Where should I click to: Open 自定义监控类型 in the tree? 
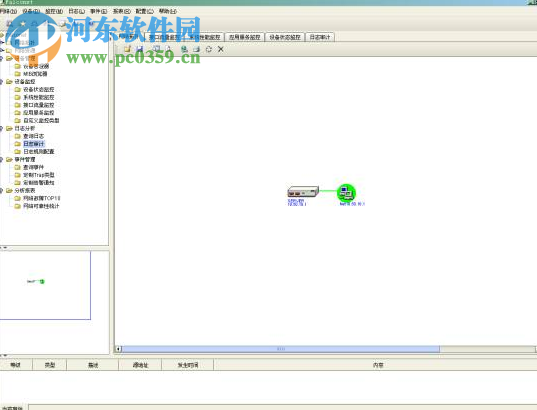[41, 121]
